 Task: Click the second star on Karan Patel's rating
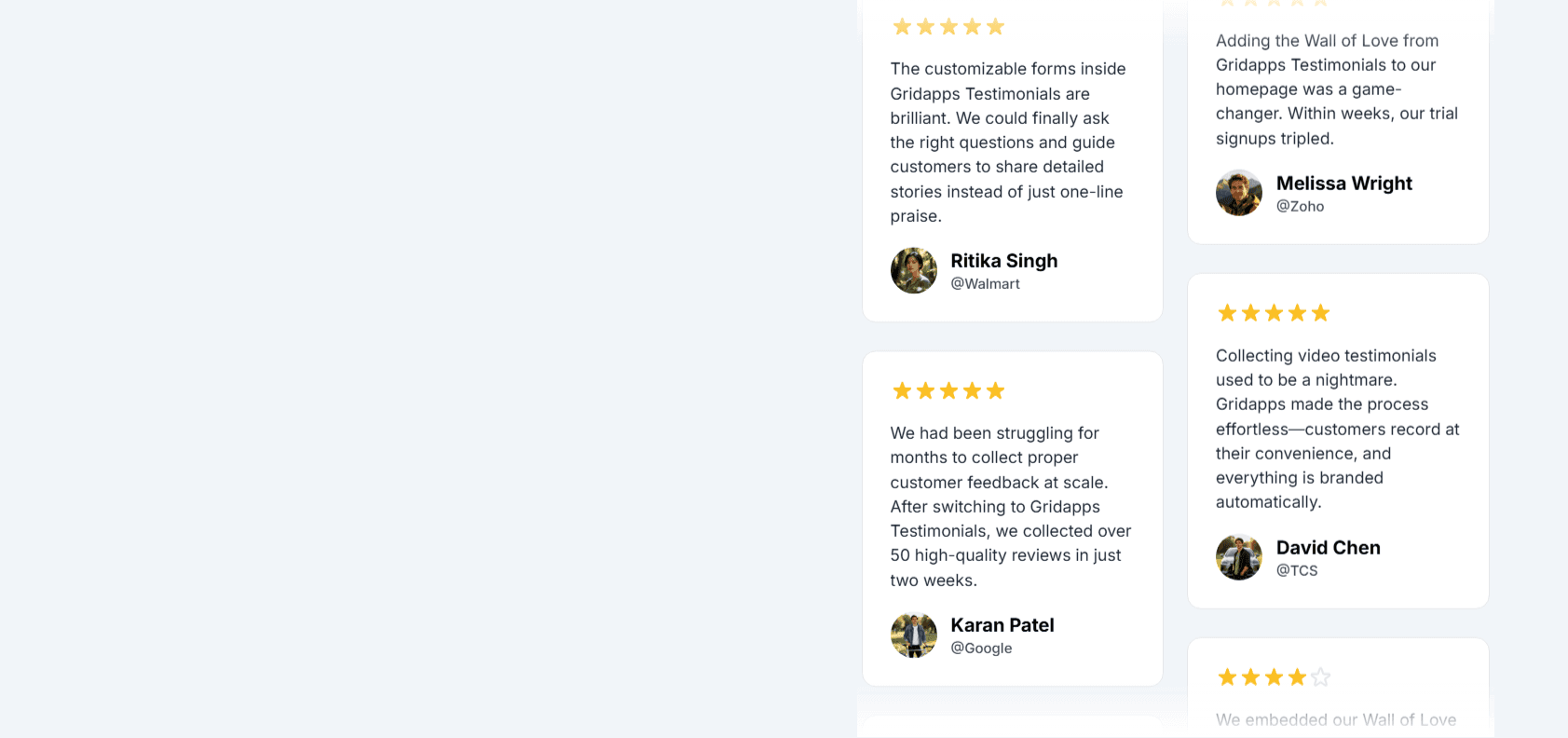point(925,389)
